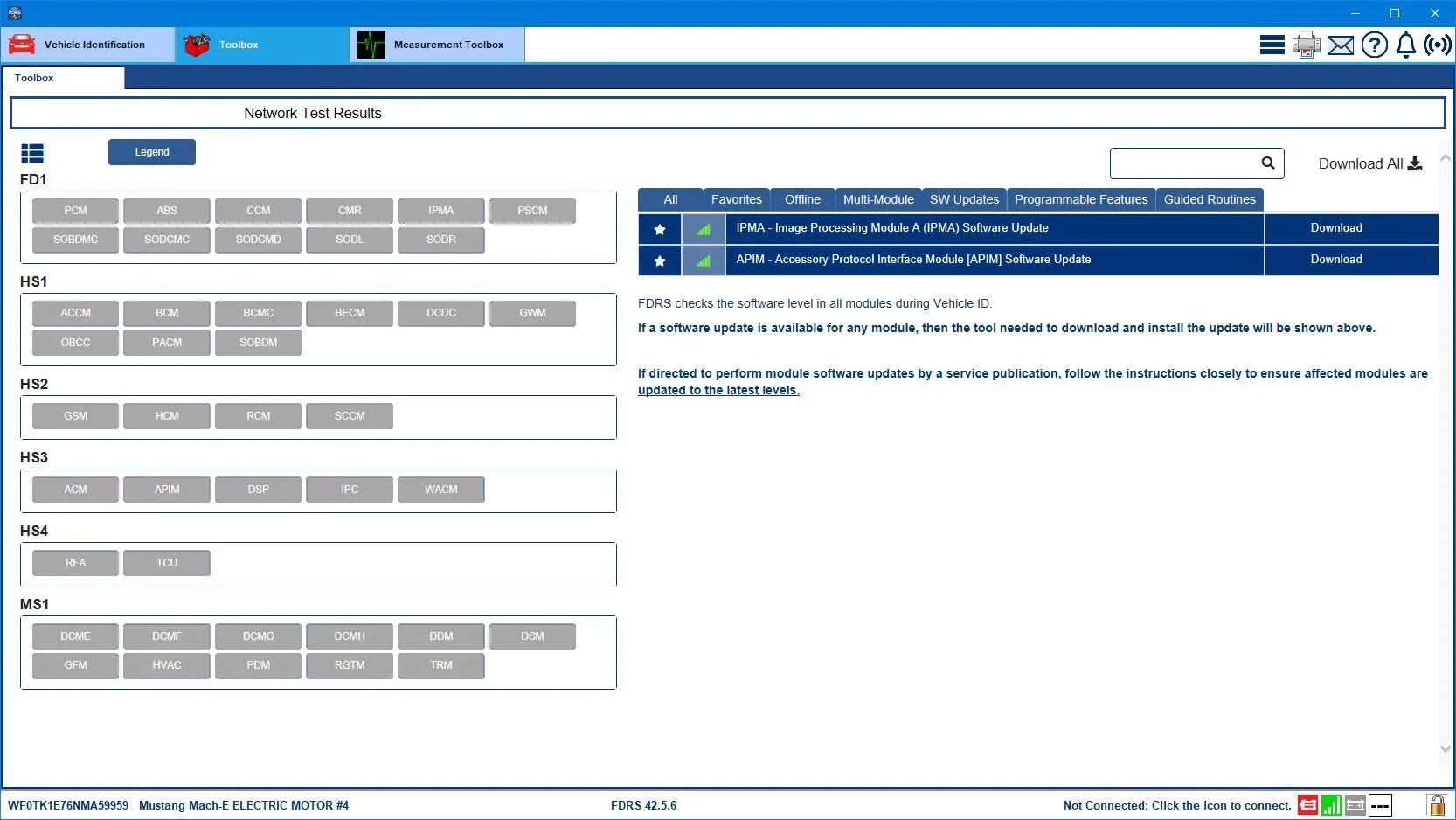Click the printer icon
The image size is (1456, 820).
coord(1307,45)
